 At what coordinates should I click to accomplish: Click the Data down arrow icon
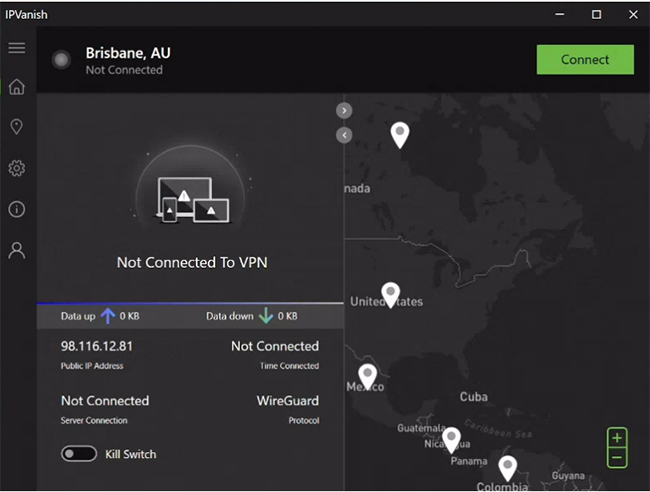click(266, 316)
